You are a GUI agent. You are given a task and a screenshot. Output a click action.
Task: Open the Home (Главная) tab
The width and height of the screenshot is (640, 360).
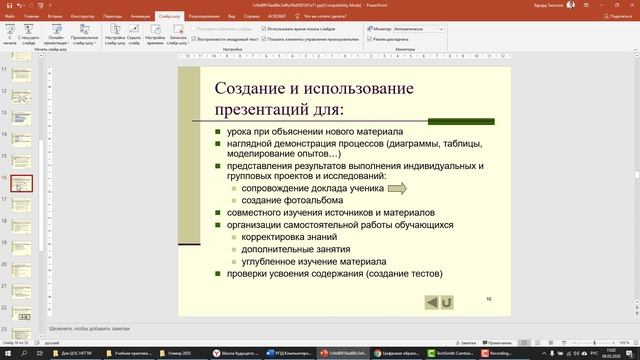[x=31, y=16]
